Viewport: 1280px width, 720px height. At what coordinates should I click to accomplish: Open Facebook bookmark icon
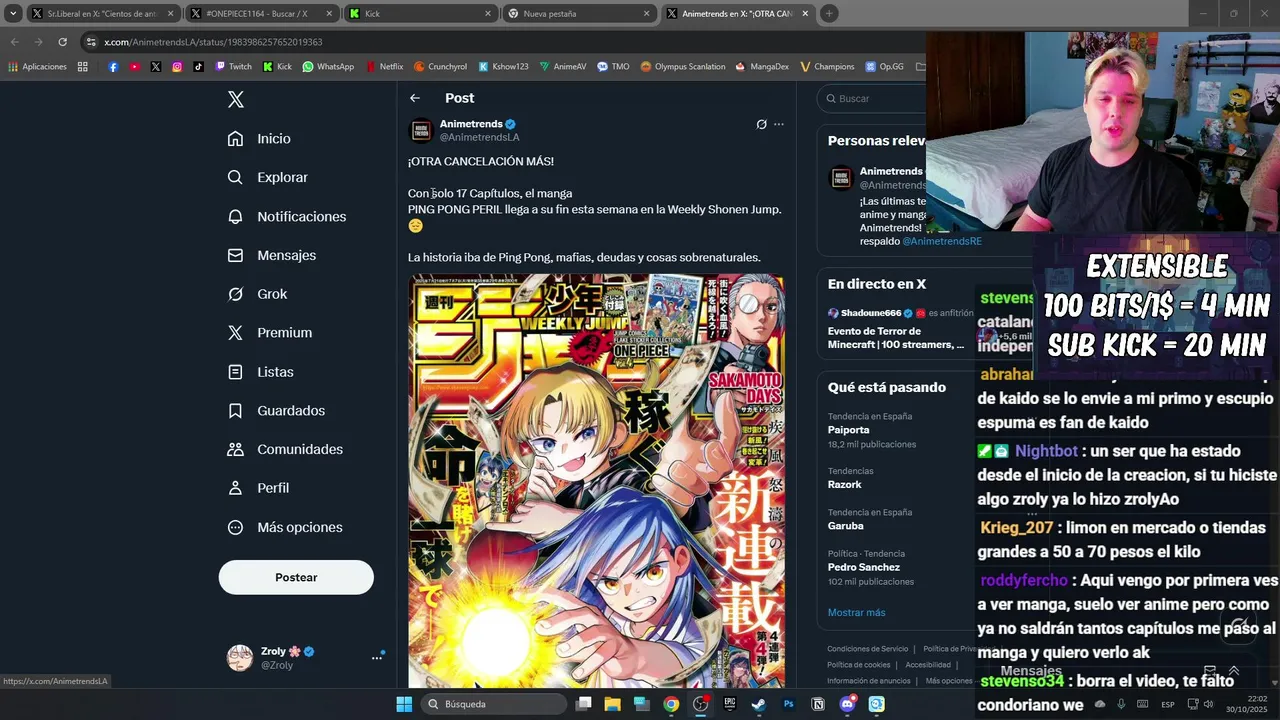(x=113, y=67)
